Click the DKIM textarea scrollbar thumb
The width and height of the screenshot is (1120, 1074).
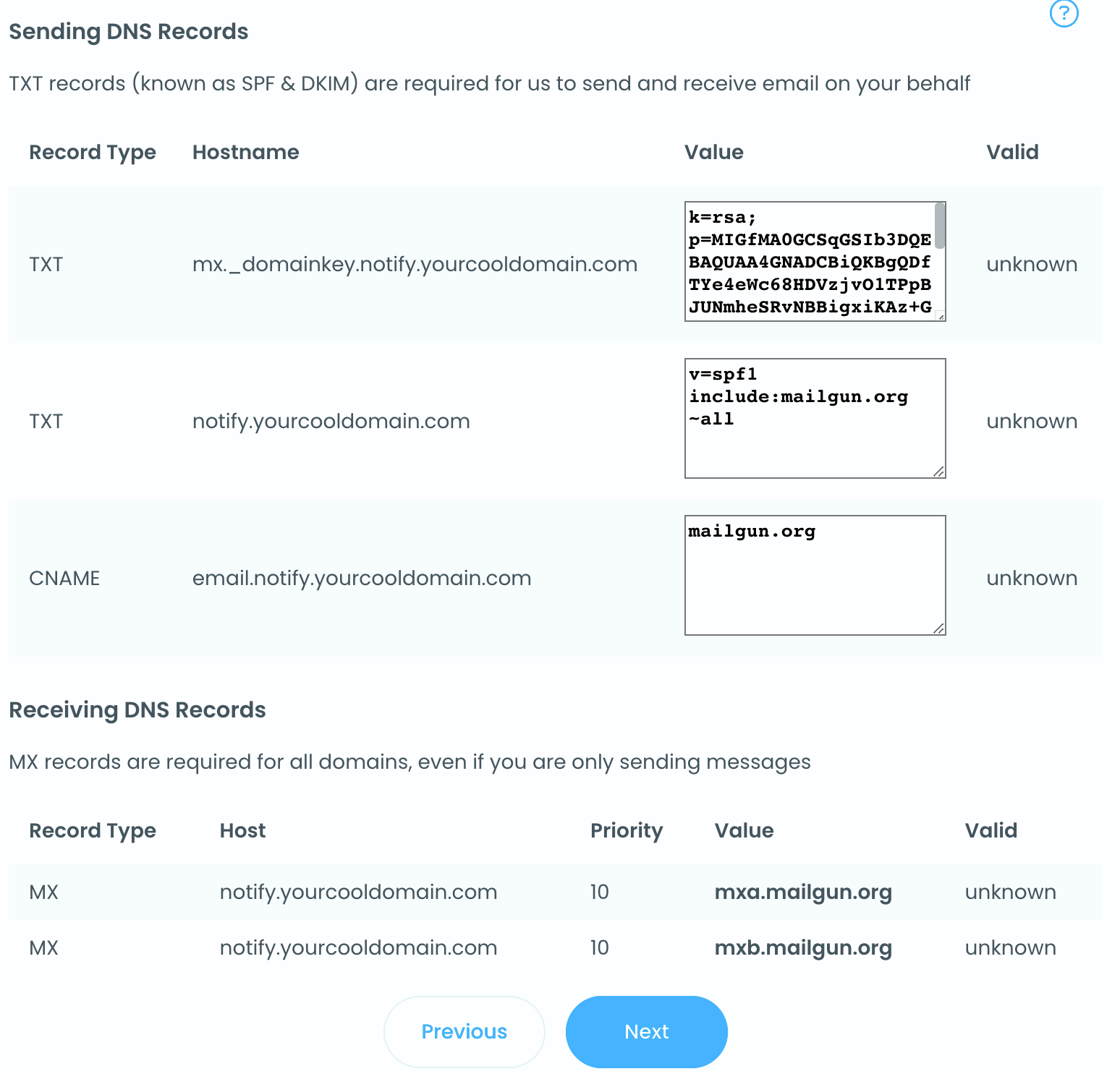[x=940, y=226]
